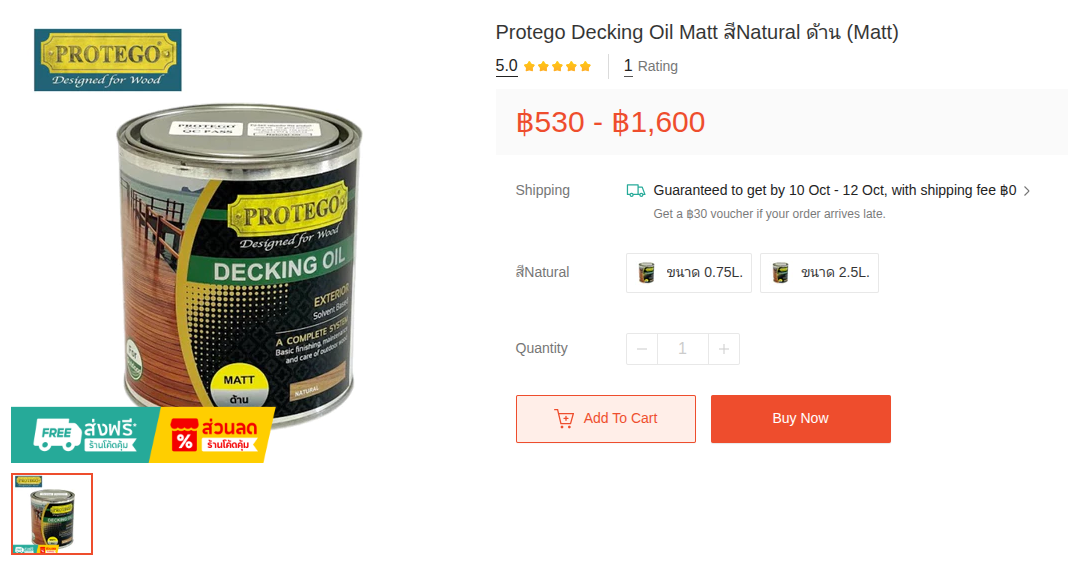Click the discount coupon badge
This screenshot has width=1068, height=578.
[x=214, y=434]
